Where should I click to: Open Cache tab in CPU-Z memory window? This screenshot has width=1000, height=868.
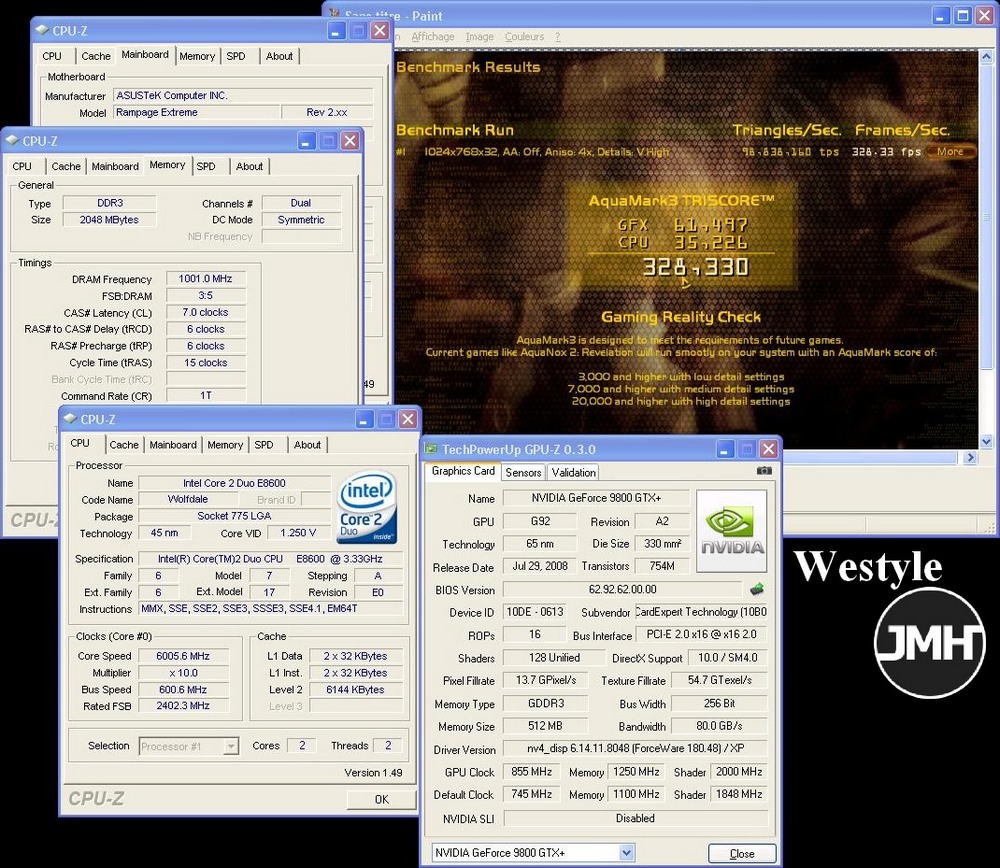[66, 166]
